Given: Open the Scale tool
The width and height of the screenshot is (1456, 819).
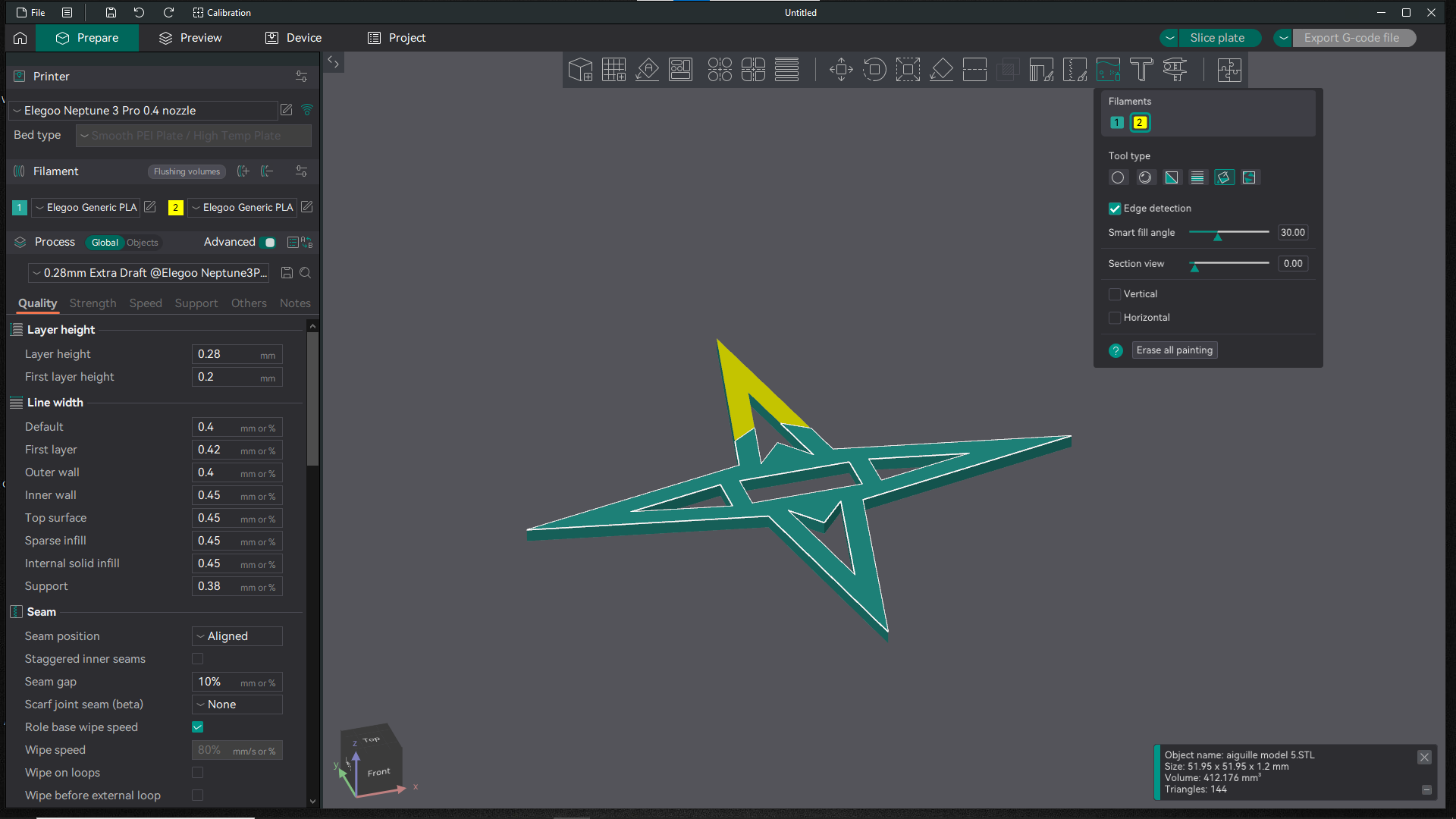Looking at the screenshot, I should coord(908,69).
